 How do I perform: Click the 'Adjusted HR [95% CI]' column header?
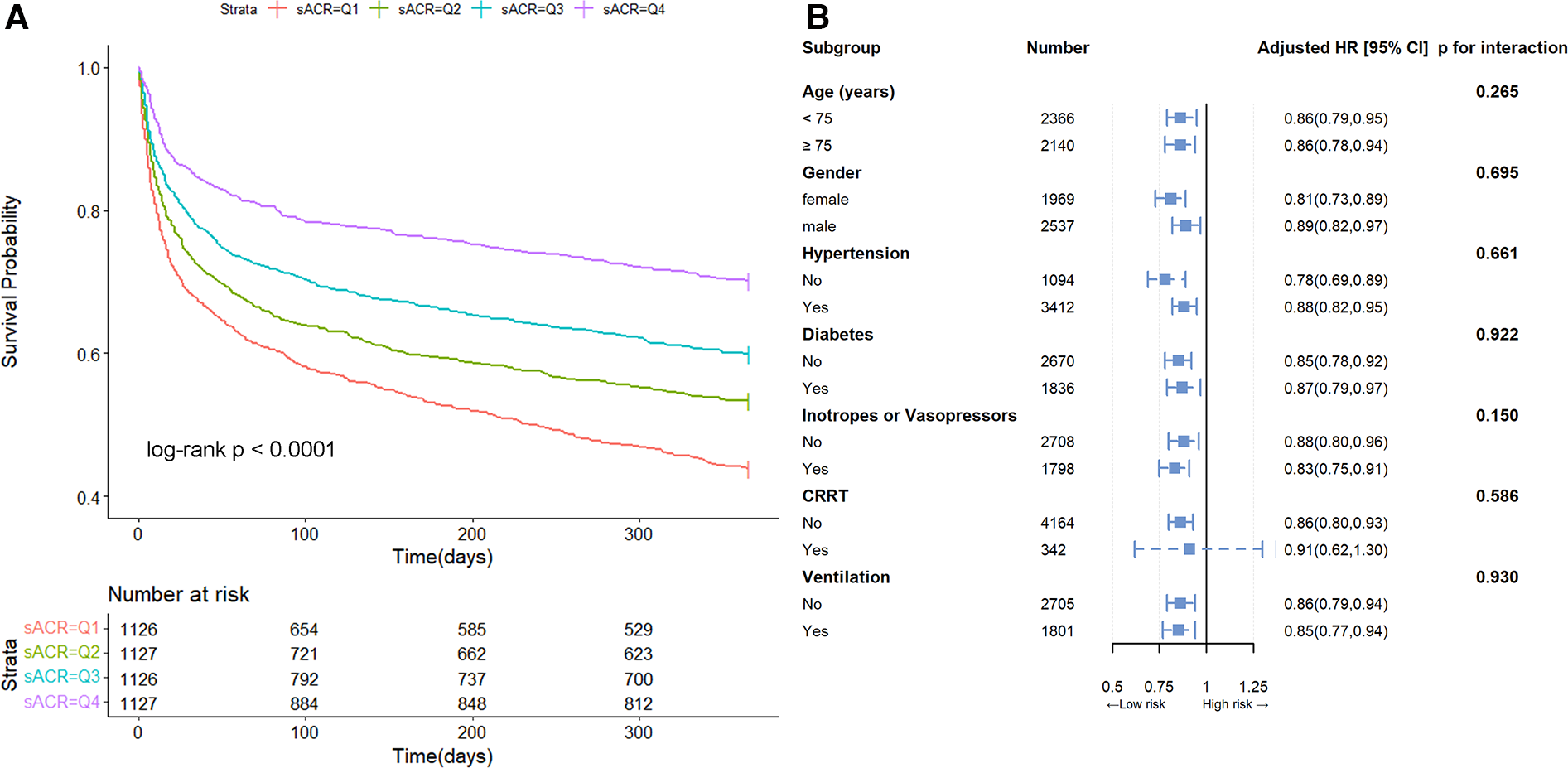click(x=1342, y=48)
